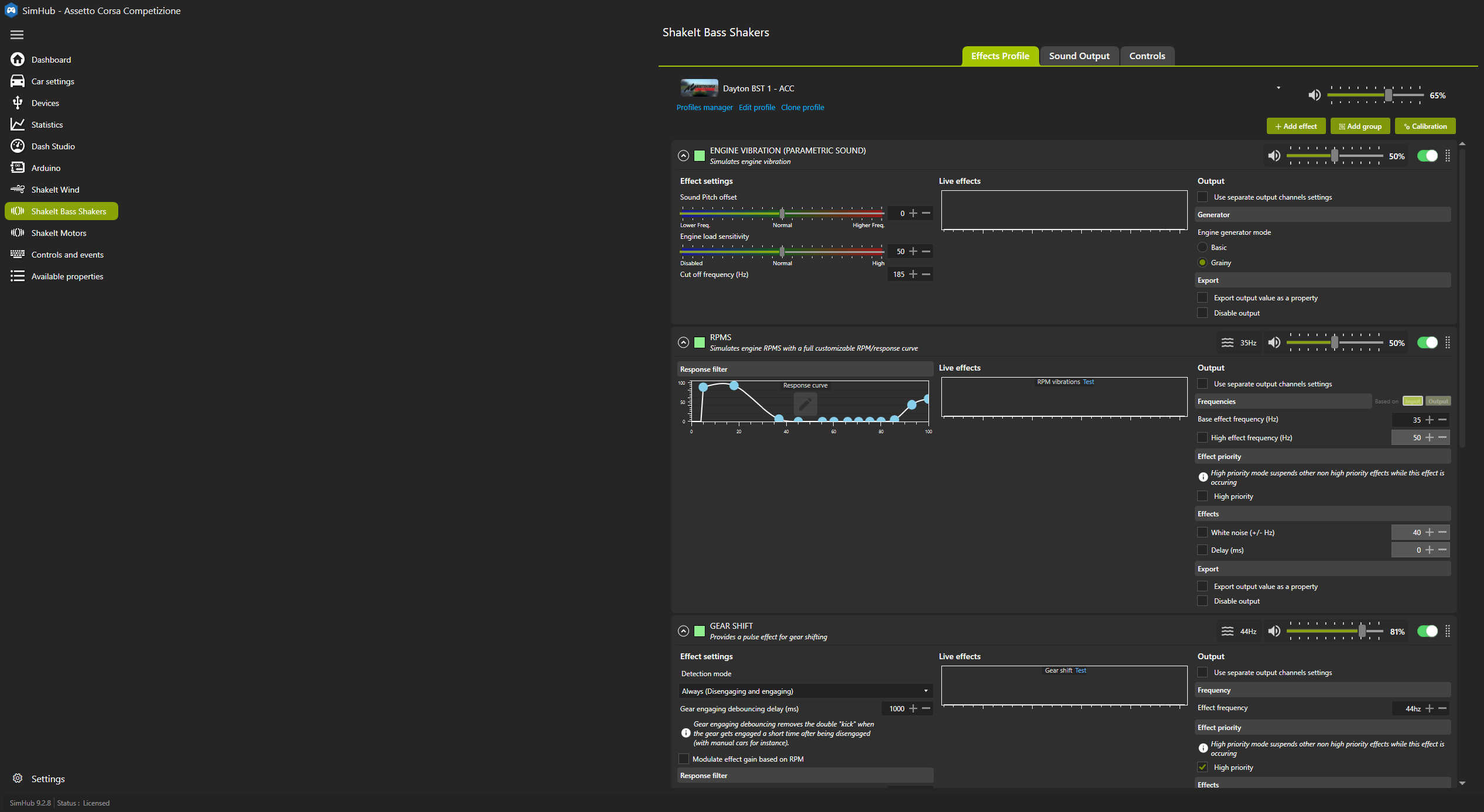
Task: Adjust the global 65% volume slider
Action: (1375, 95)
